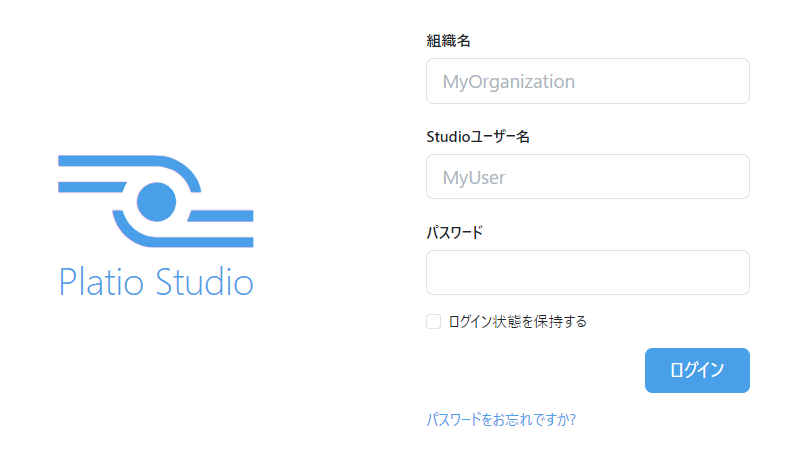806x455 pixels.
Task: Click the Studioユーザー名 label
Action: coord(478,137)
